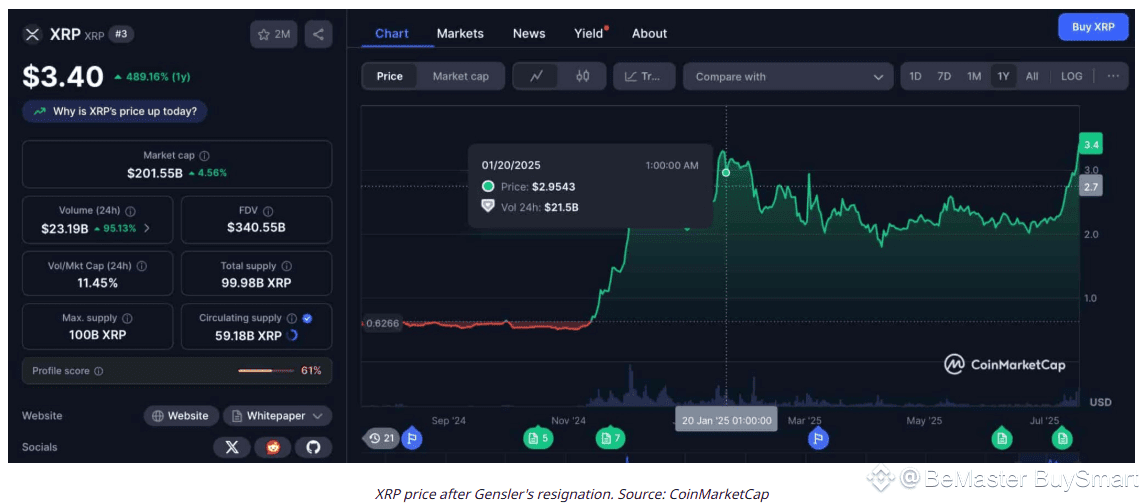Click Market cap info icon
Viewport: 1146px width, 503px height.
[205, 156]
